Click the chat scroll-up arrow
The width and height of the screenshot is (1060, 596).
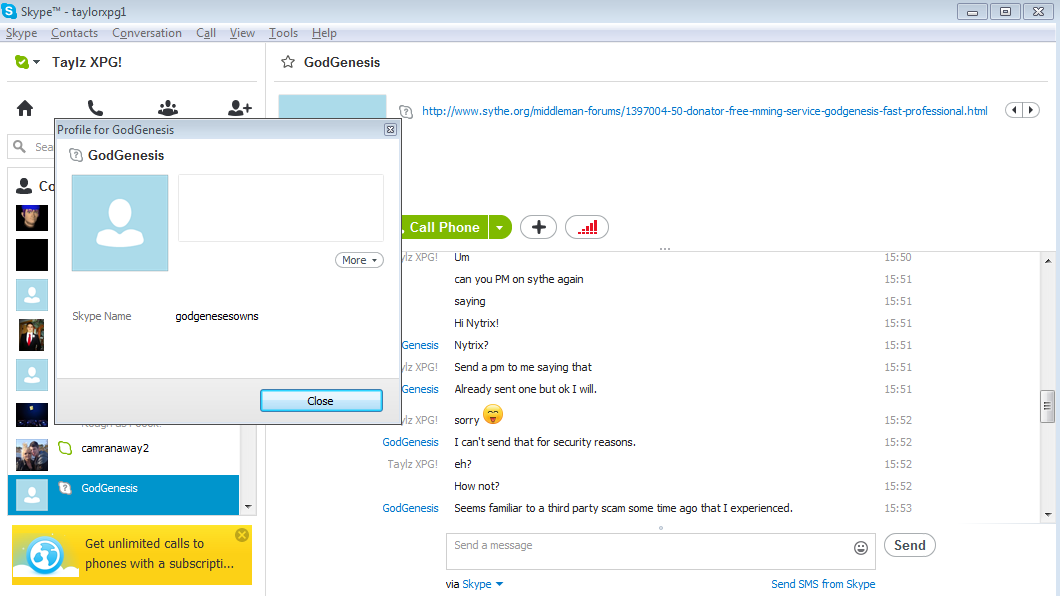pyautogui.click(x=1047, y=261)
